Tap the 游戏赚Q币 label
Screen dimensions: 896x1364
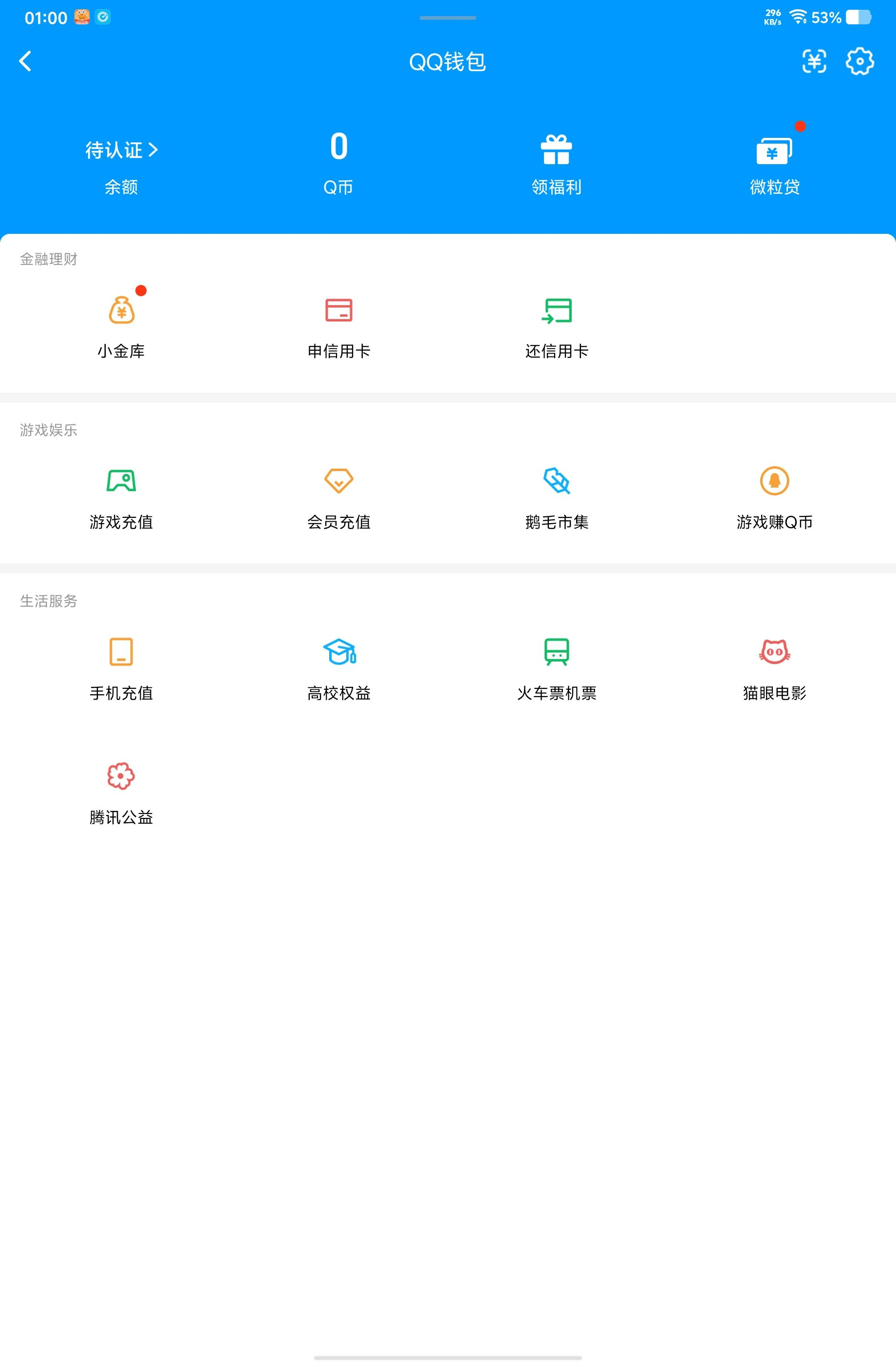775,522
